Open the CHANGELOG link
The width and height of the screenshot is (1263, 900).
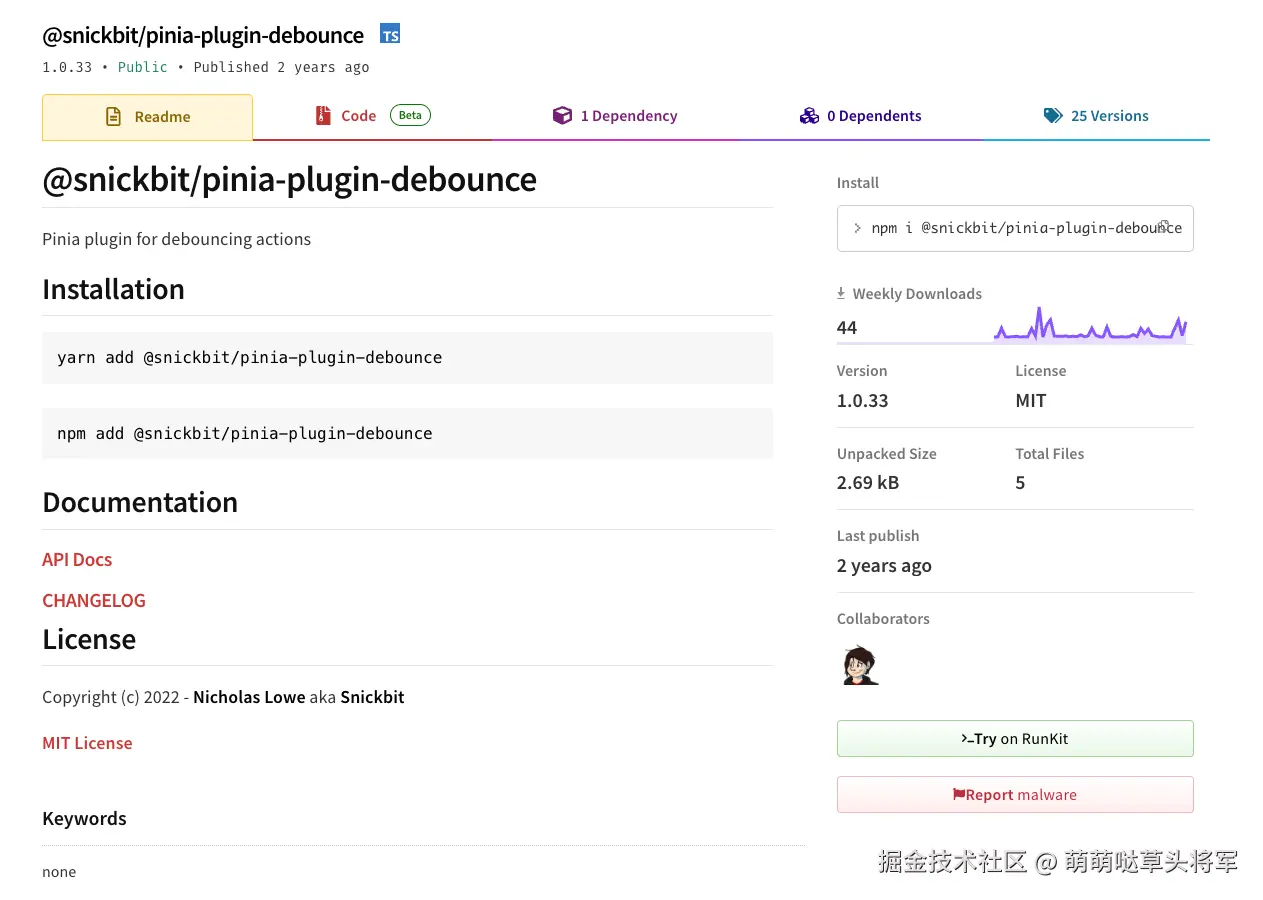click(93, 600)
